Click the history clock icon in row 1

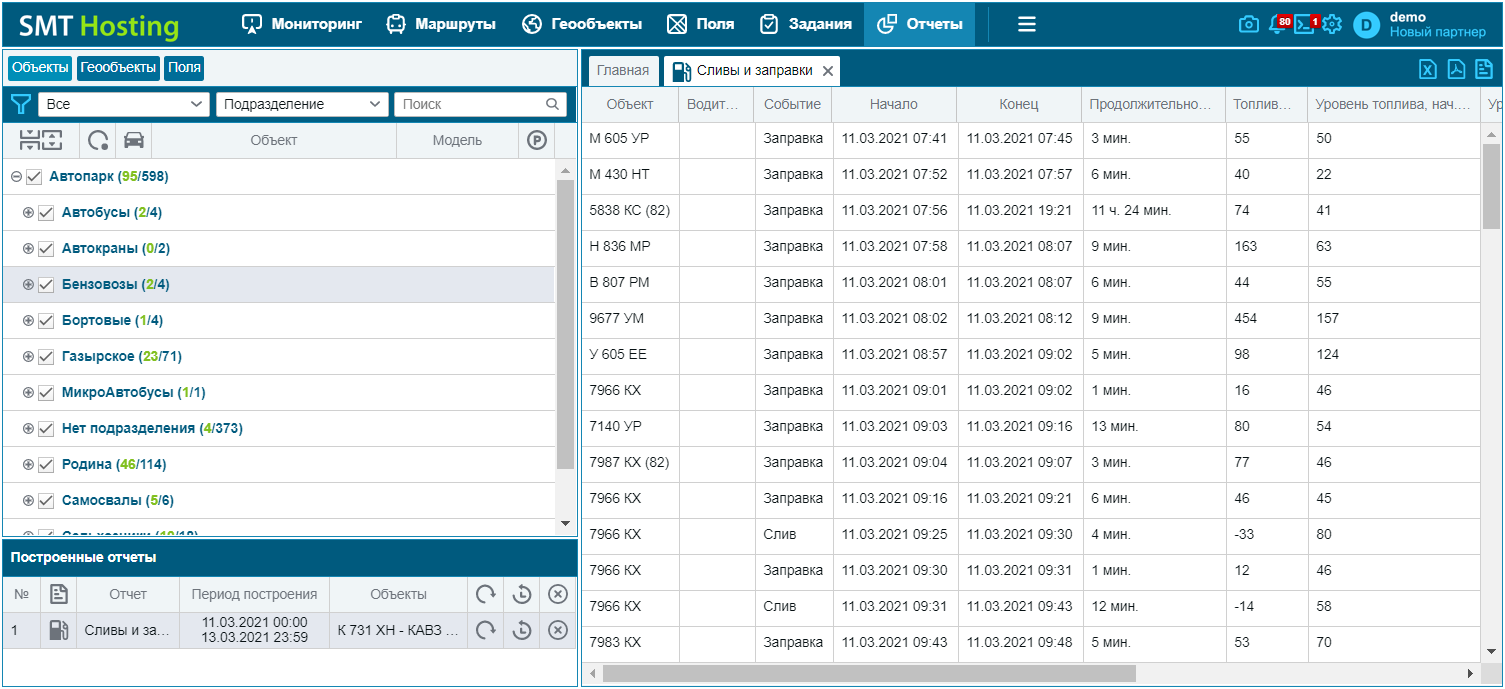point(522,630)
